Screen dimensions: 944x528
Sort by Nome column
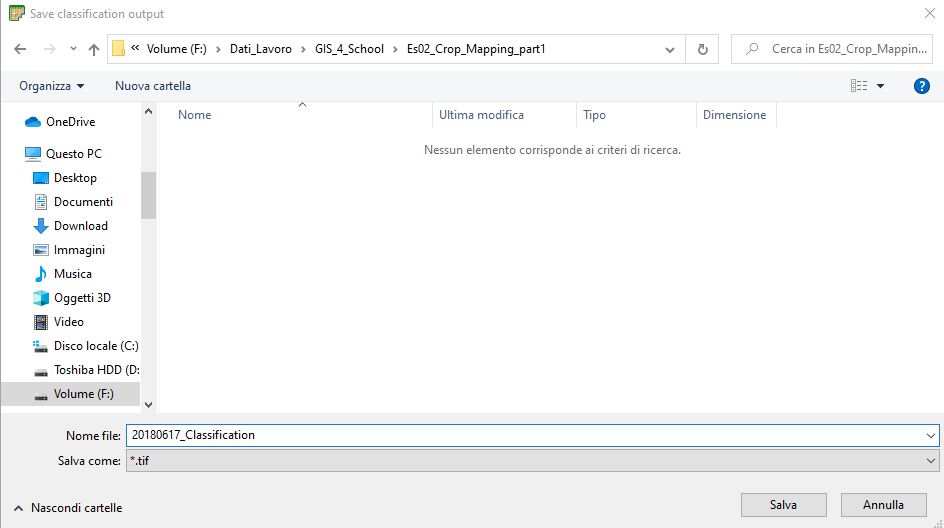point(194,115)
